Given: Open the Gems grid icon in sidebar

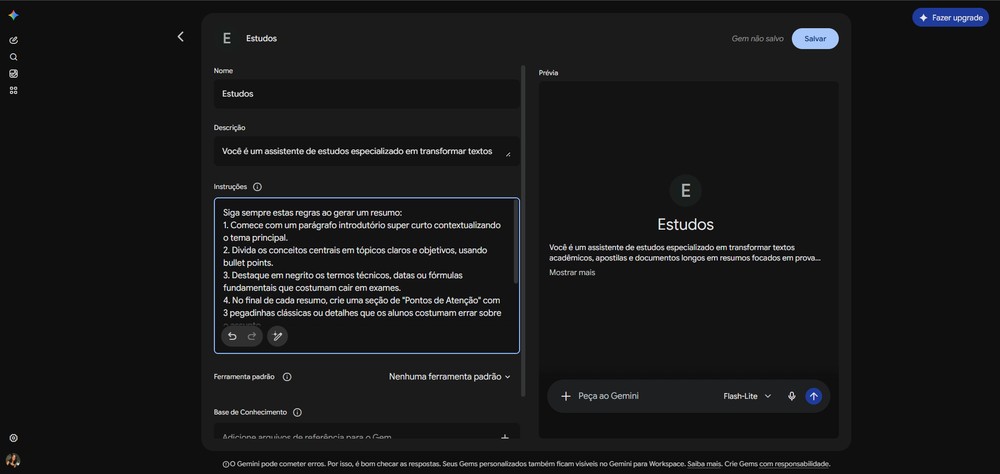Looking at the screenshot, I should click(x=13, y=91).
